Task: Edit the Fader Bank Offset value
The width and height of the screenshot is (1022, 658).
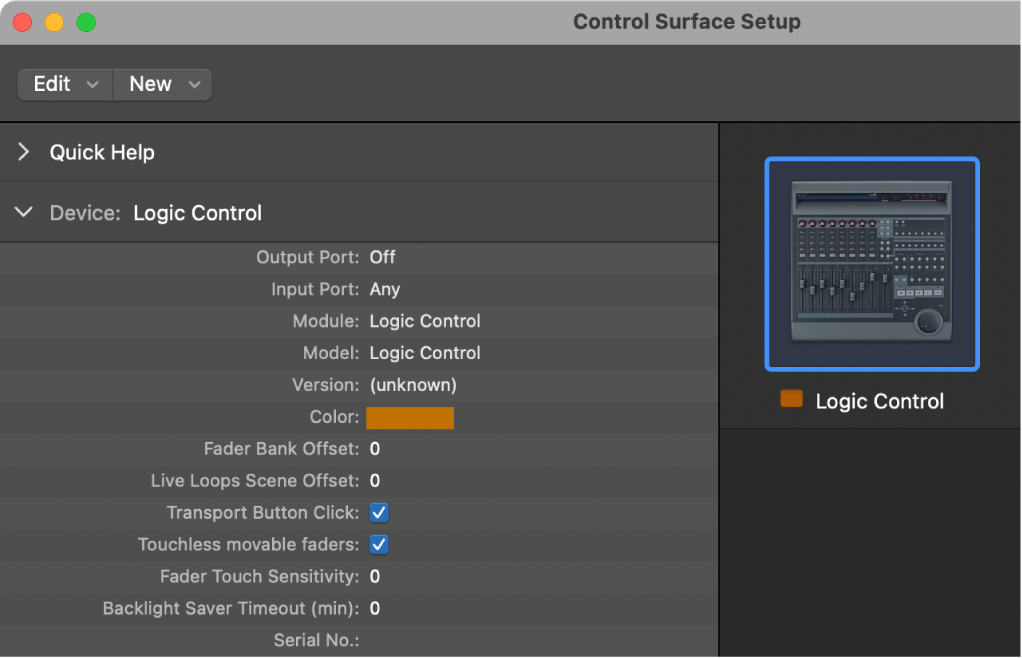Action: pyautogui.click(x=376, y=448)
